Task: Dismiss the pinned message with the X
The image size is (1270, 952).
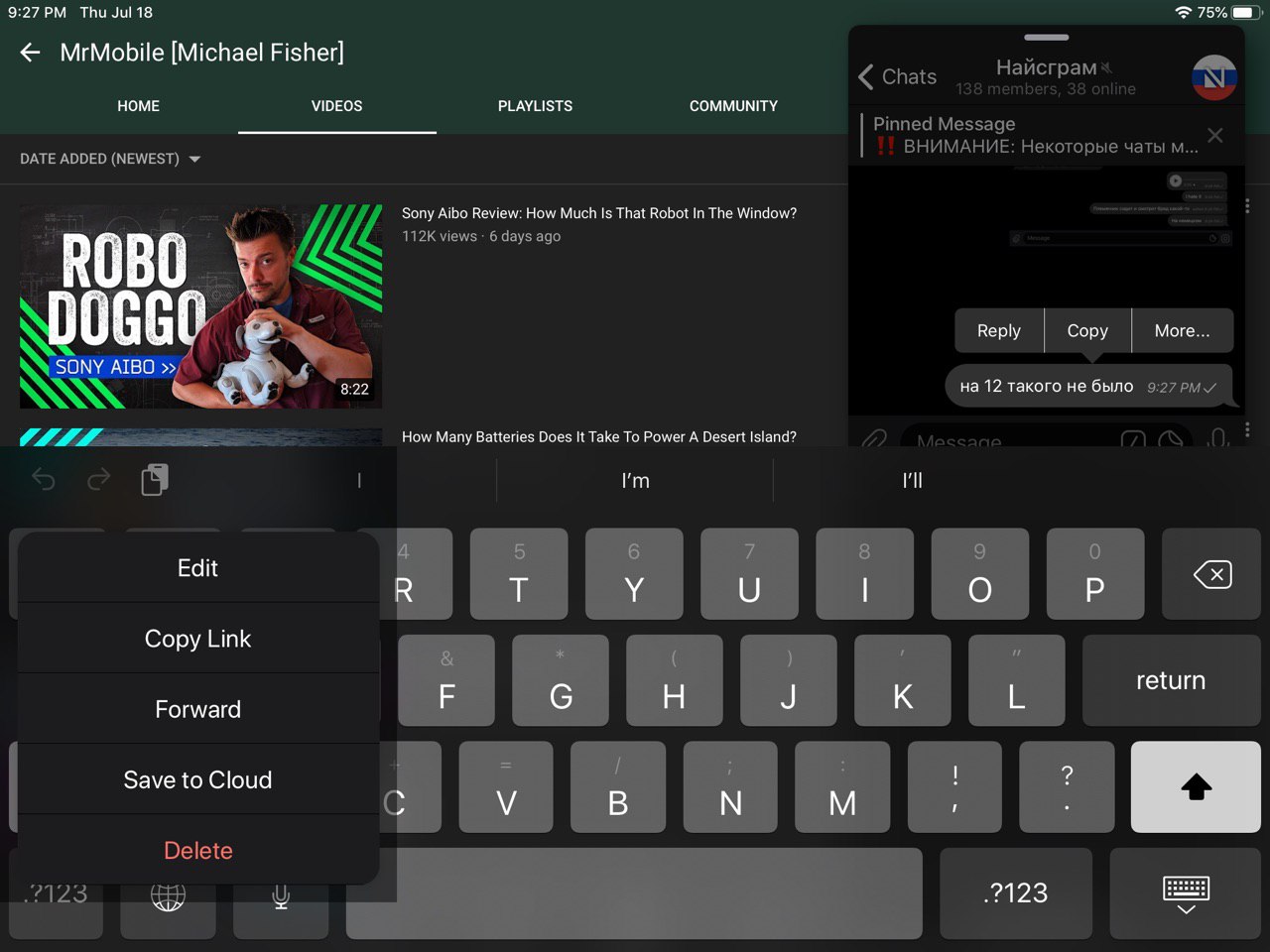Action: tap(1215, 135)
